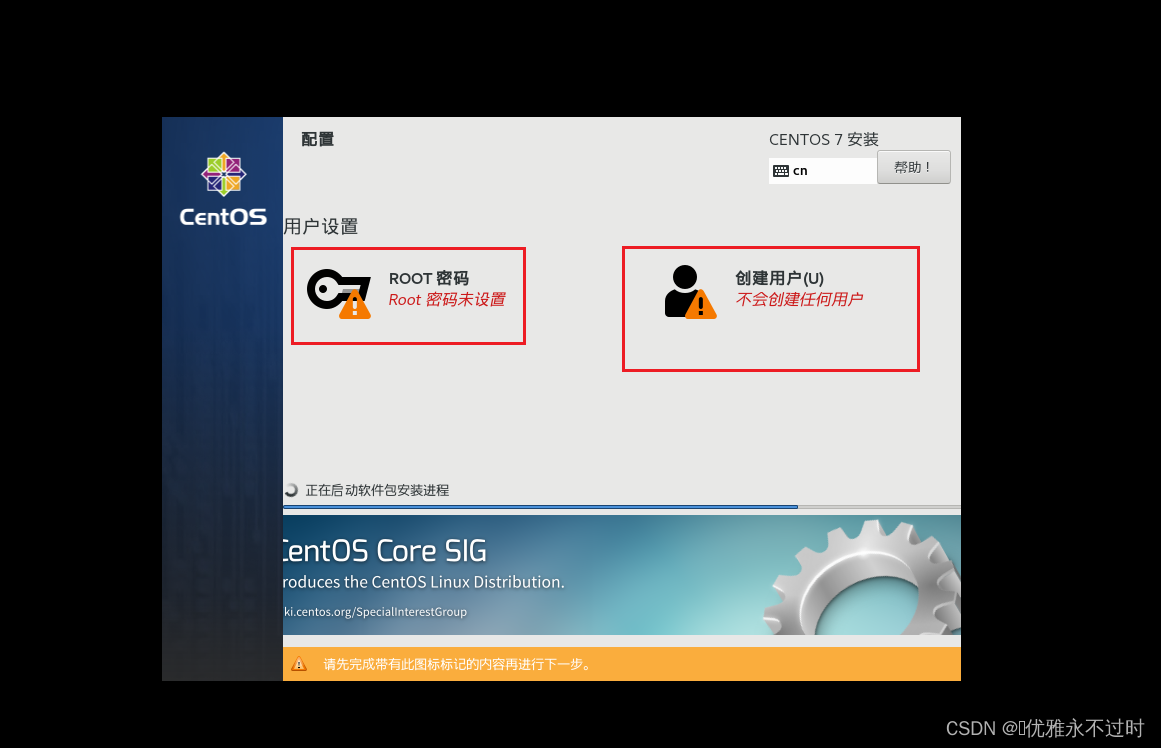Click the 用户设置 section title
Viewport: 1161px width, 748px height.
point(321,227)
